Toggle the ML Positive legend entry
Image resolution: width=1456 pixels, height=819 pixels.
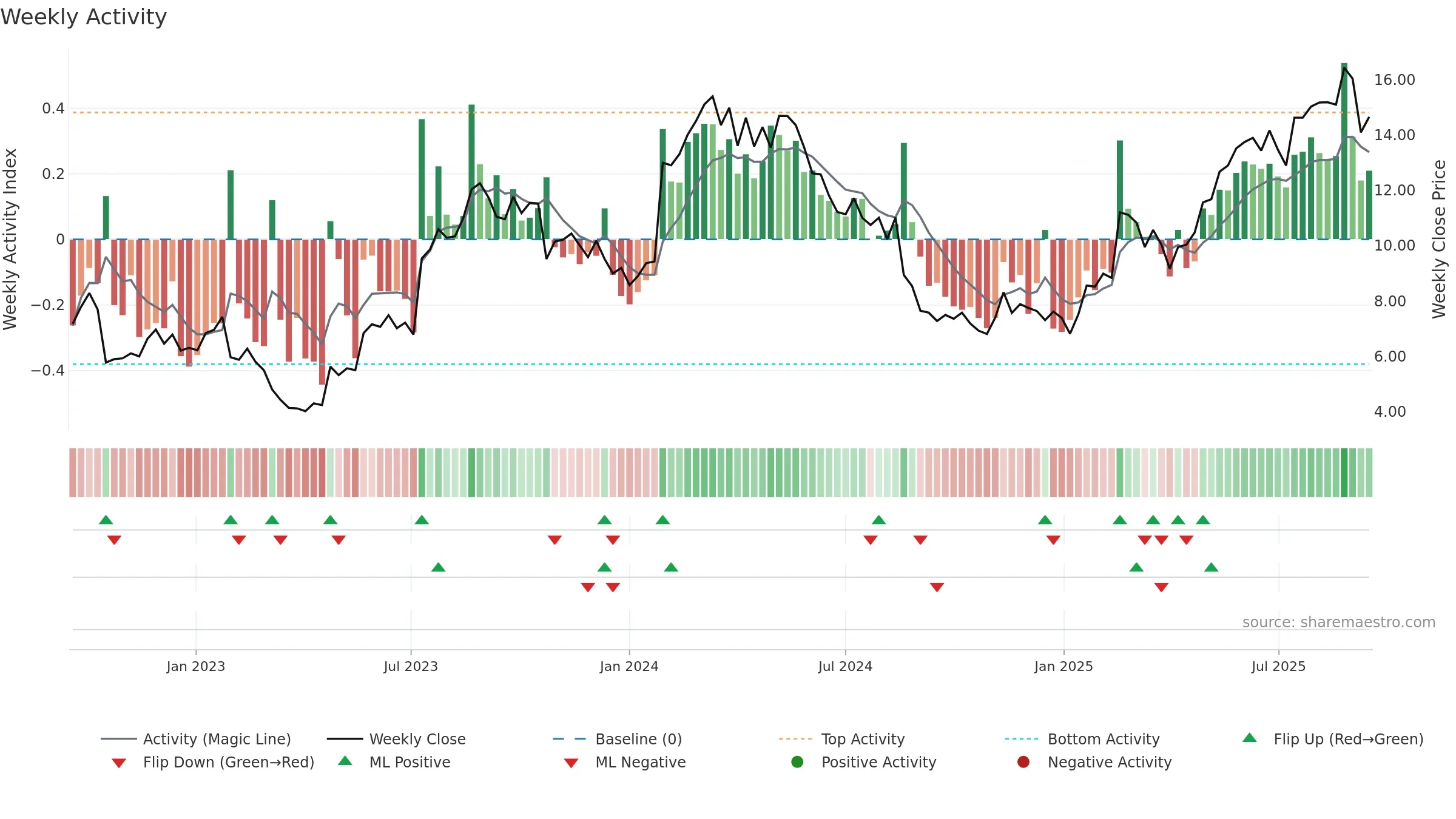tap(394, 762)
